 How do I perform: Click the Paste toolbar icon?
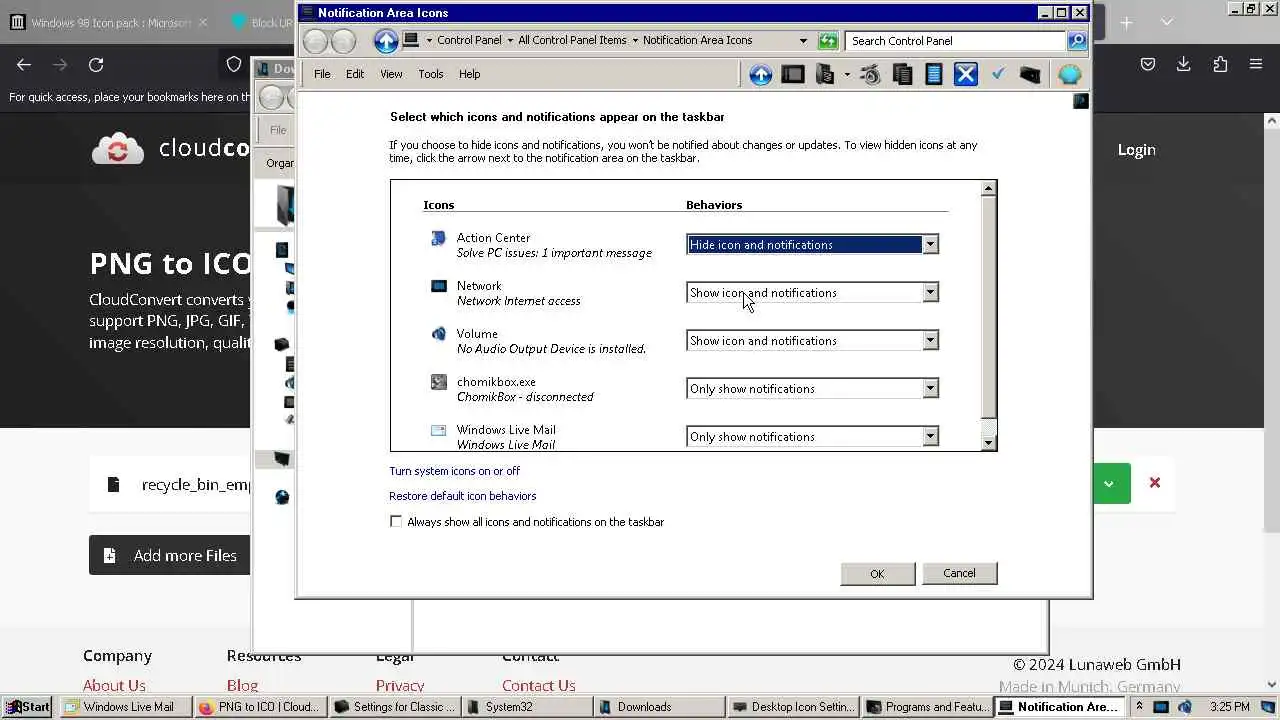click(934, 75)
